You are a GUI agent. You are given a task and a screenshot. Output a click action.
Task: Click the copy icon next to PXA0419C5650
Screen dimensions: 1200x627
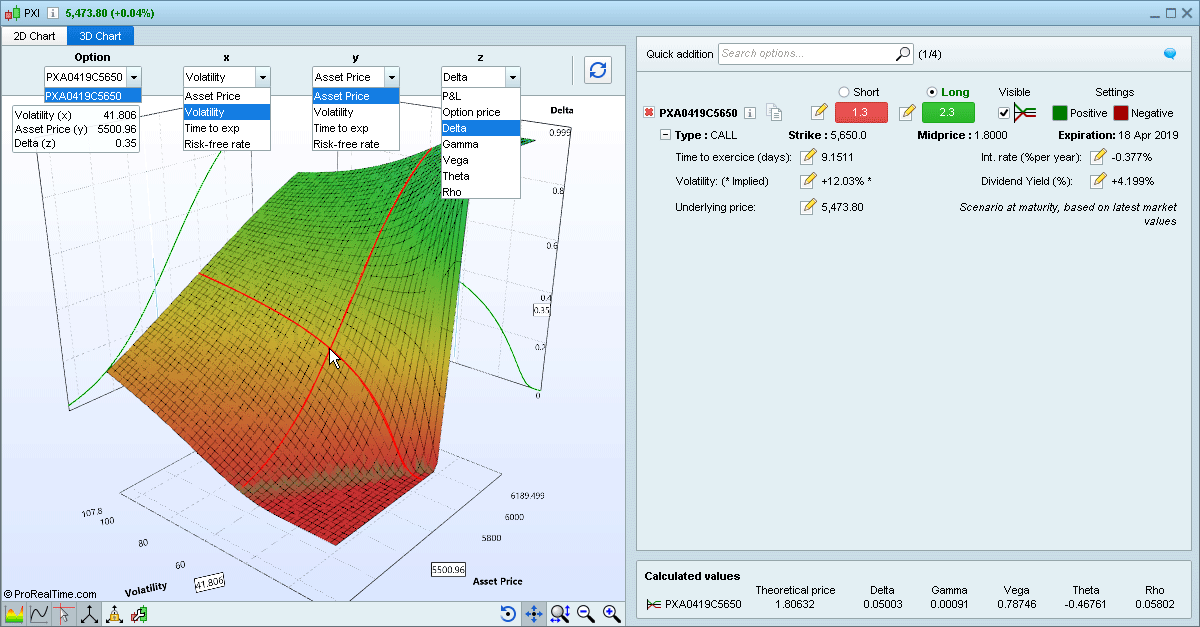[776, 113]
